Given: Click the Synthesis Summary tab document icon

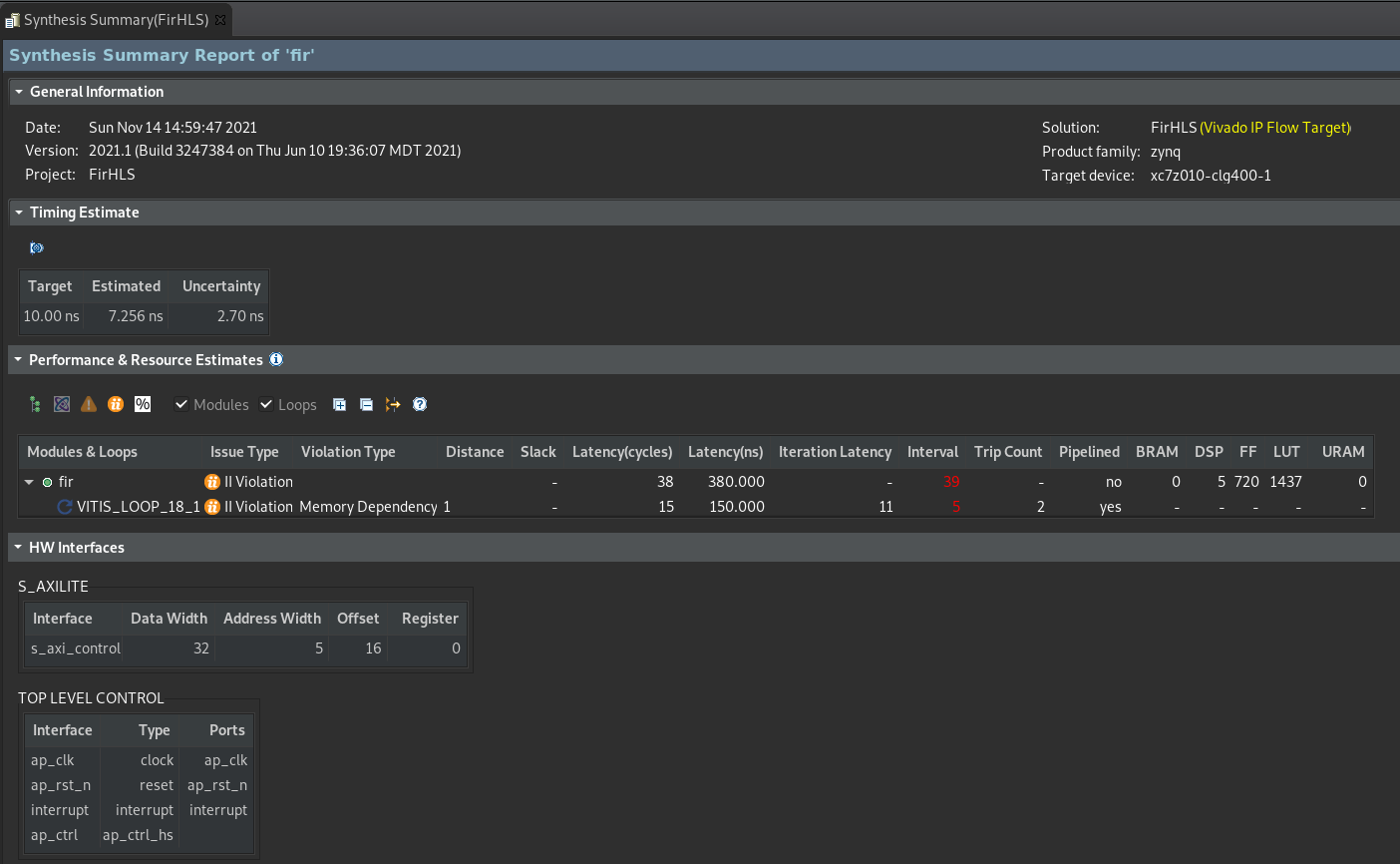Looking at the screenshot, I should 12,20.
